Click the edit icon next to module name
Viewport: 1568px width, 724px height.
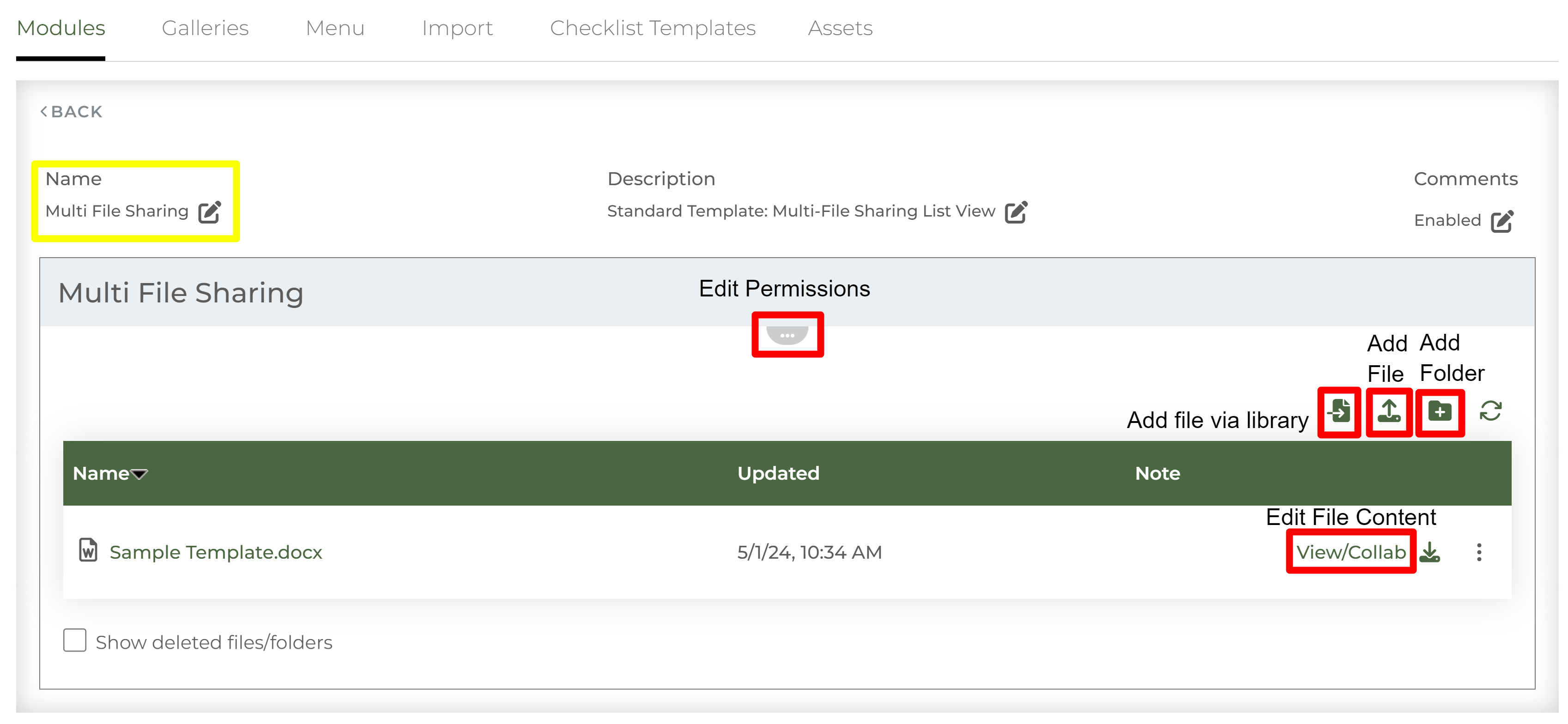[x=209, y=212]
